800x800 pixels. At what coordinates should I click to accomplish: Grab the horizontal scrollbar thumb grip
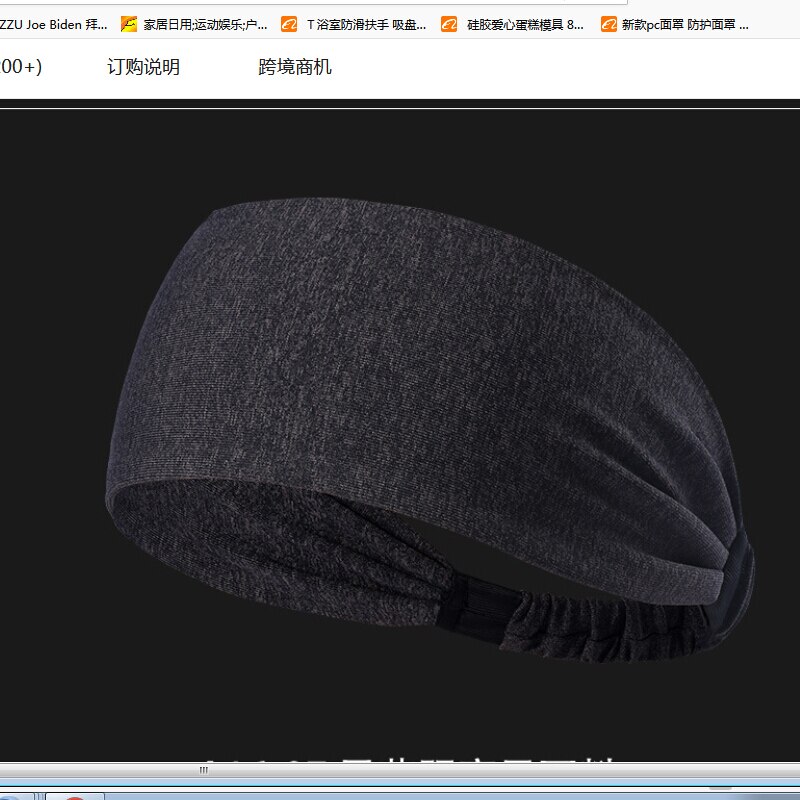(204, 770)
